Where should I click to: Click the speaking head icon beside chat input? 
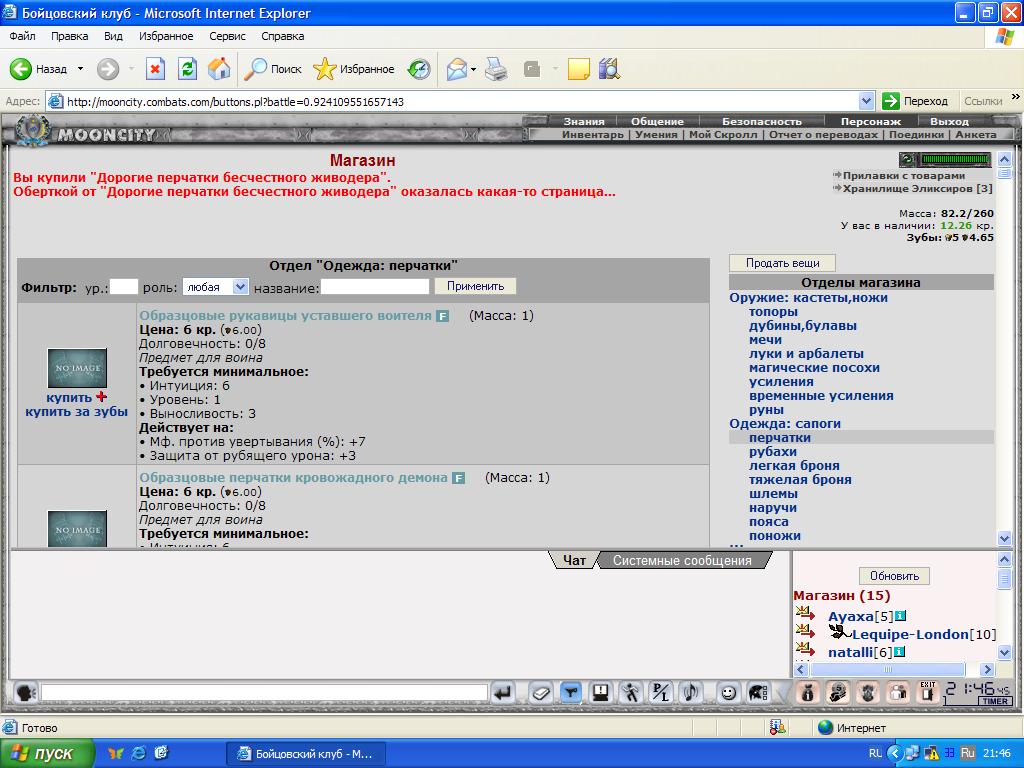(25, 692)
